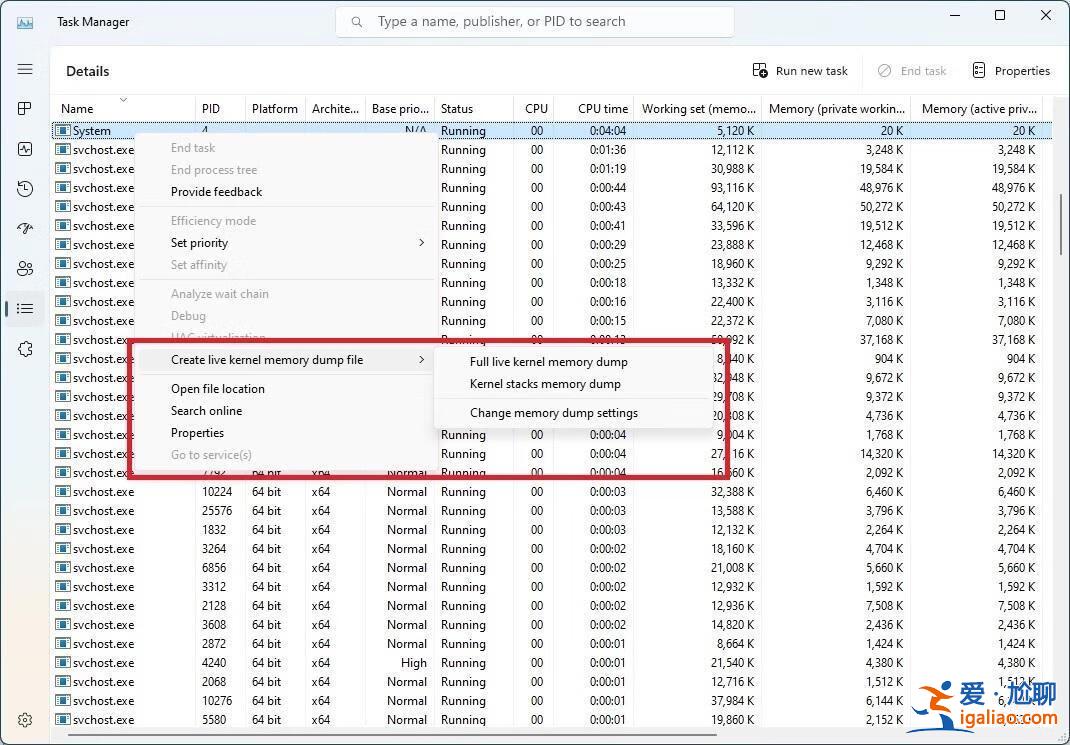Select Kernel stacks memory dump option
This screenshot has width=1070, height=745.
(x=545, y=383)
